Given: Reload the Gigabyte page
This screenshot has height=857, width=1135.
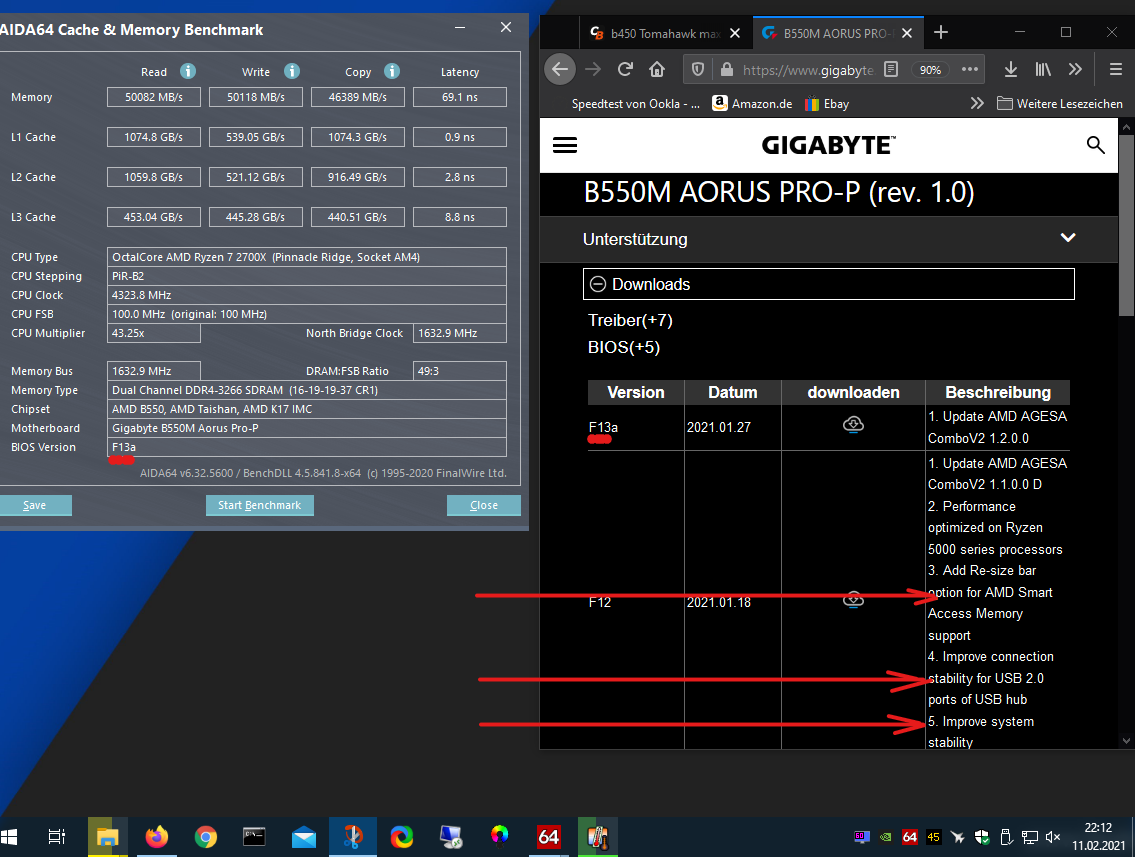Looking at the screenshot, I should tap(625, 69).
